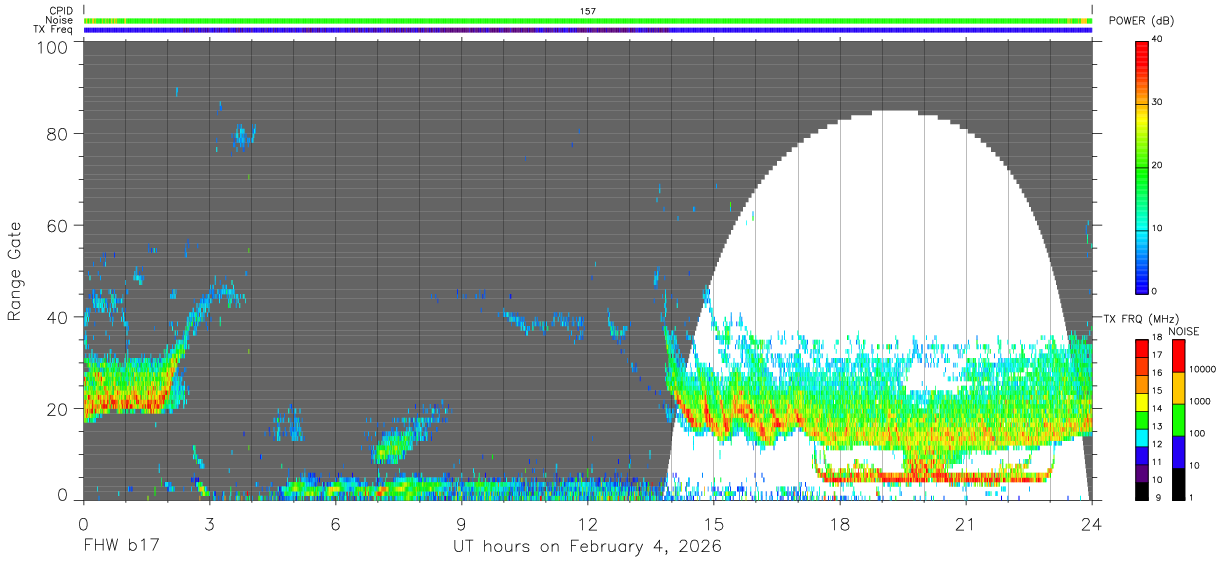Click the 40 label on POWER scale

[1157, 40]
